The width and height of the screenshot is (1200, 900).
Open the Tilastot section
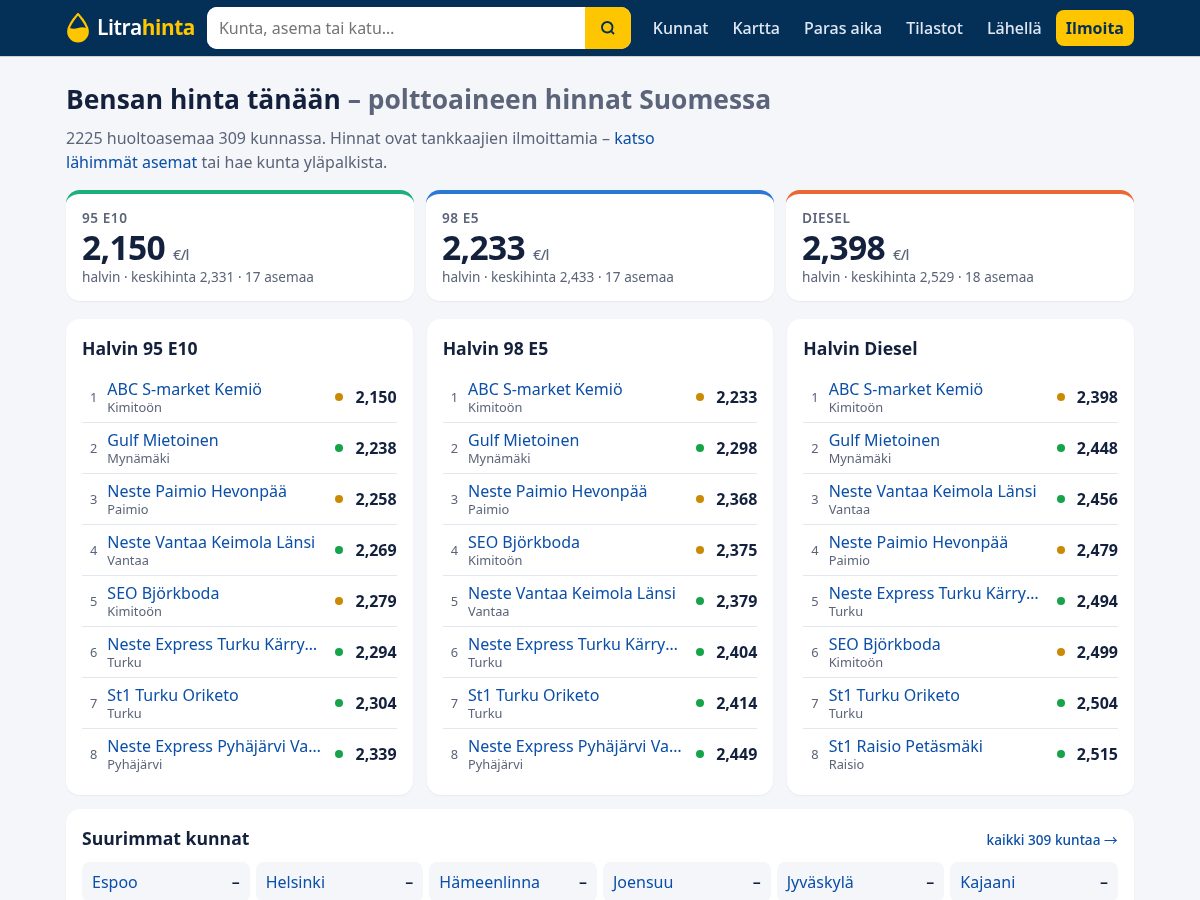pyautogui.click(x=934, y=28)
